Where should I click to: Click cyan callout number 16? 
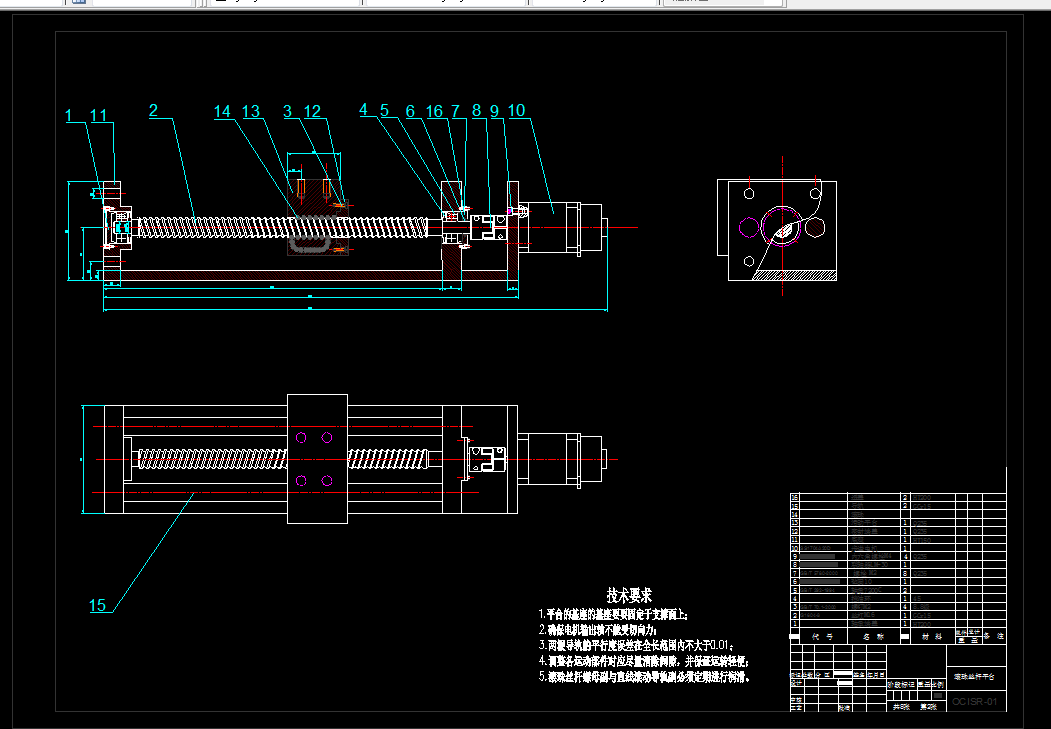pyautogui.click(x=434, y=111)
